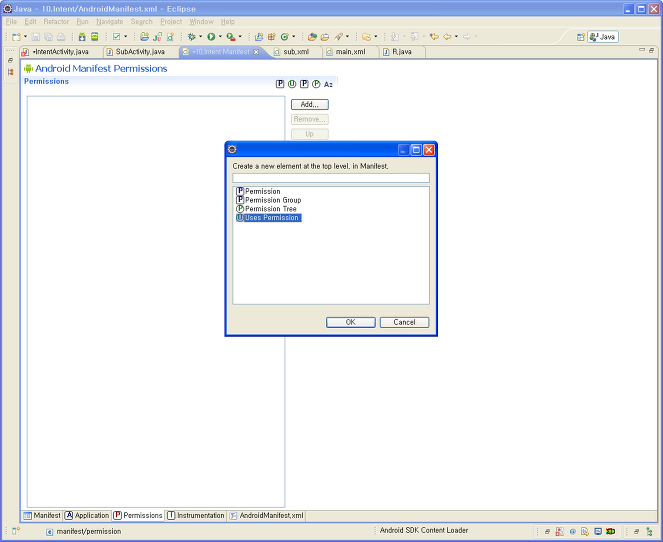Screen dimensions: 663x542
Task: Open the File menu
Action: (x=11, y=22)
